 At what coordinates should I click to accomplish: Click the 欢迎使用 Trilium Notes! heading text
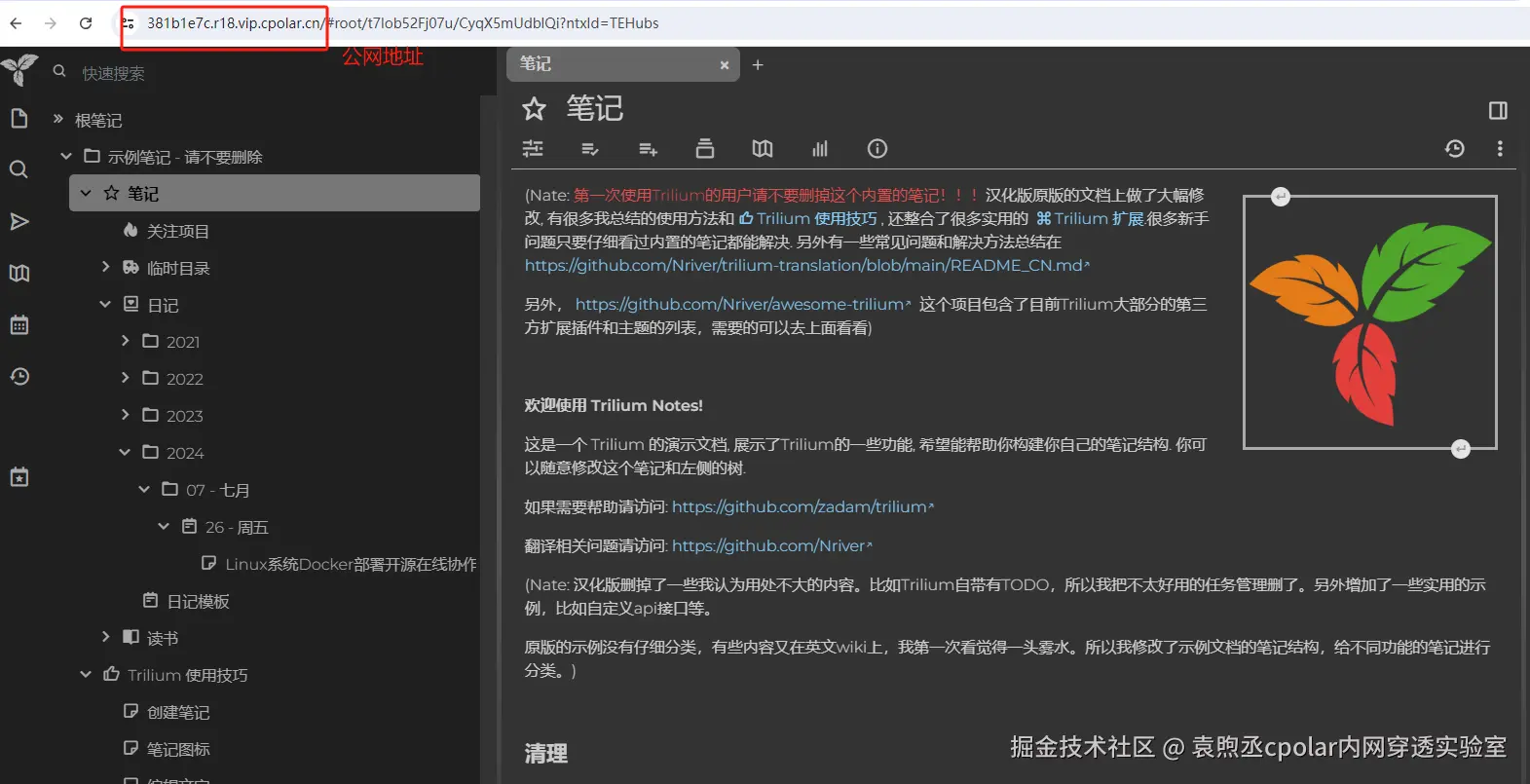[614, 405]
